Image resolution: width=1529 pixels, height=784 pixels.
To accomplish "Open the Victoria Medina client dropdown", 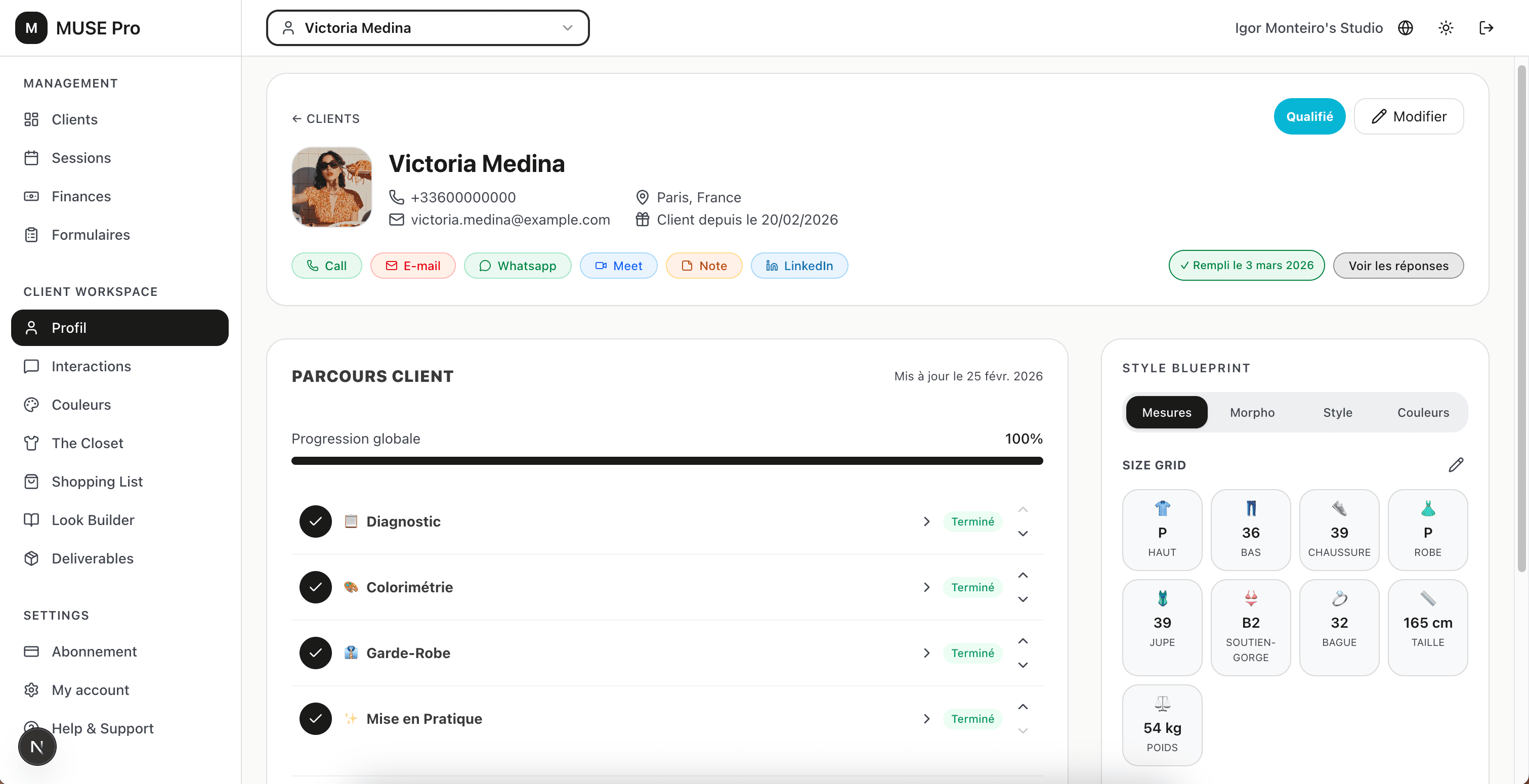I will click(x=428, y=28).
